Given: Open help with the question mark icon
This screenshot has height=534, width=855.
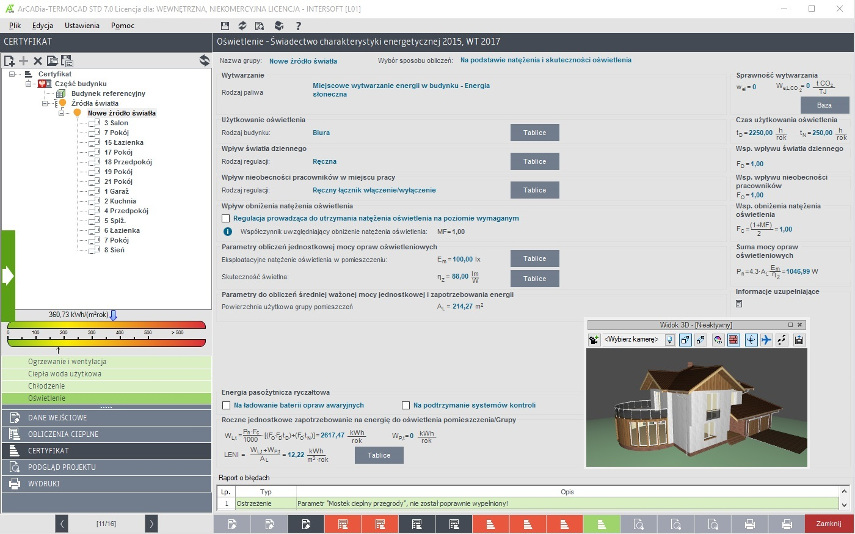Looking at the screenshot, I should pos(298,26).
